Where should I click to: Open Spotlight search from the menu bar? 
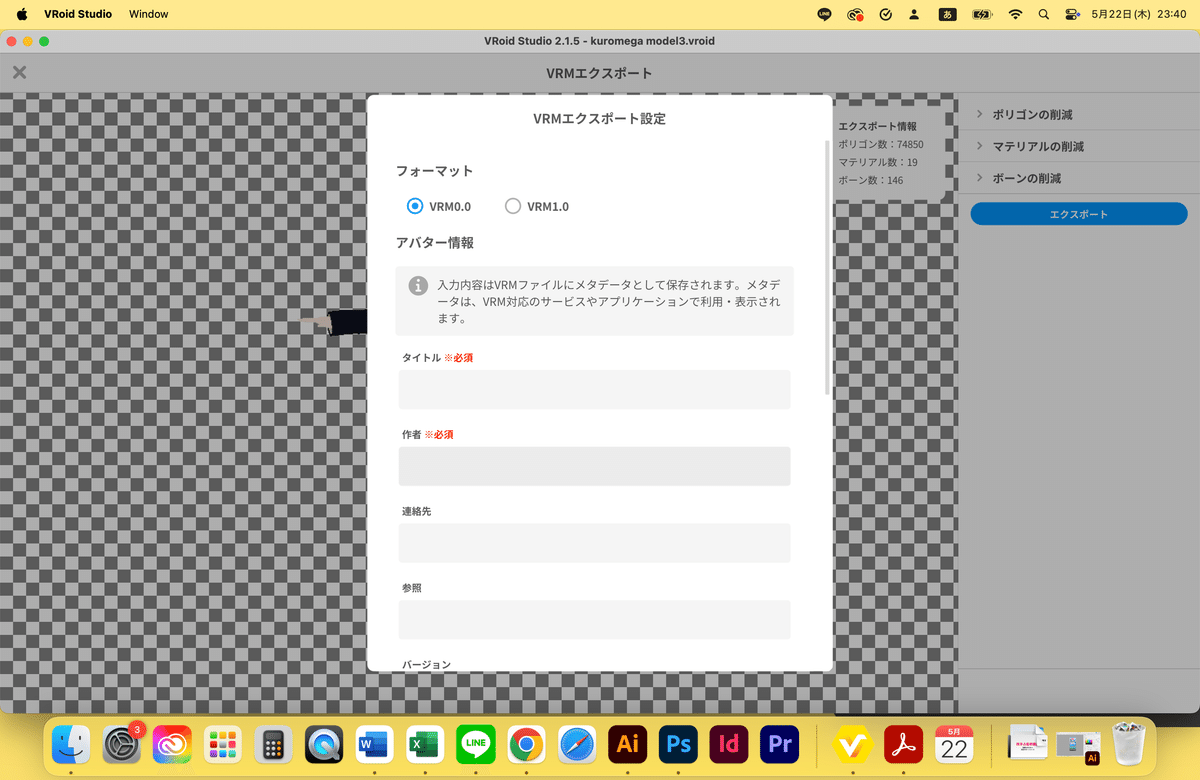coord(1043,14)
